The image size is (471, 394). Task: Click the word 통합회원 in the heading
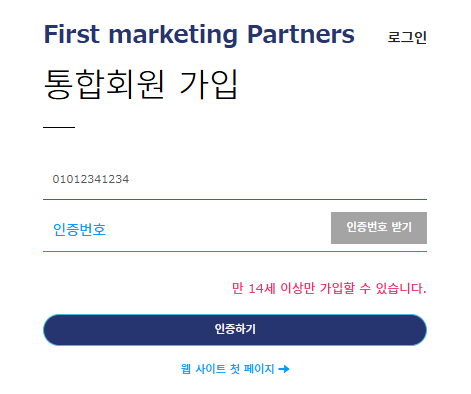pos(104,84)
